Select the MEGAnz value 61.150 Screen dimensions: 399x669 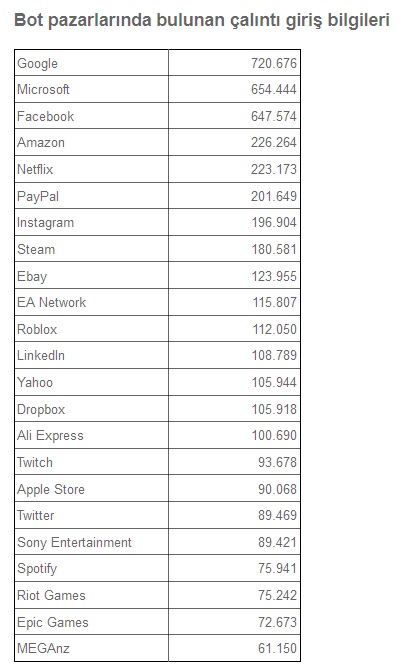(277, 648)
